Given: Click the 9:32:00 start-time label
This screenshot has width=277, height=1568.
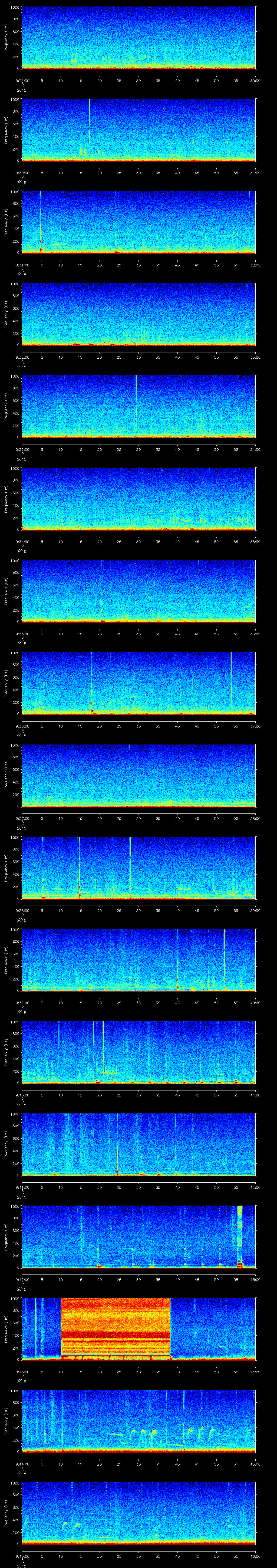Looking at the screenshot, I should click(x=22, y=357).
